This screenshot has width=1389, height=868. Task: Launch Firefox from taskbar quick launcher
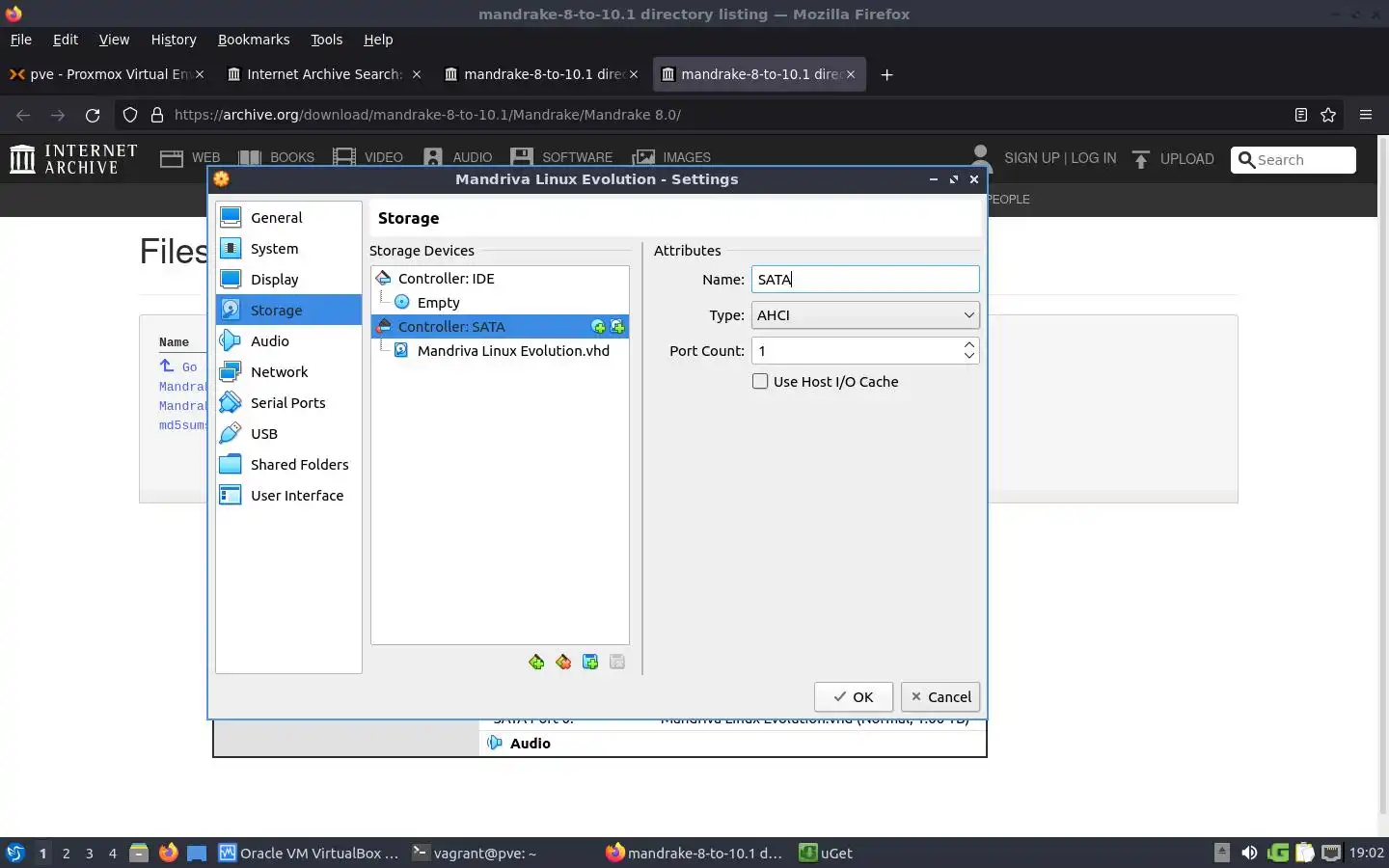coord(168,853)
